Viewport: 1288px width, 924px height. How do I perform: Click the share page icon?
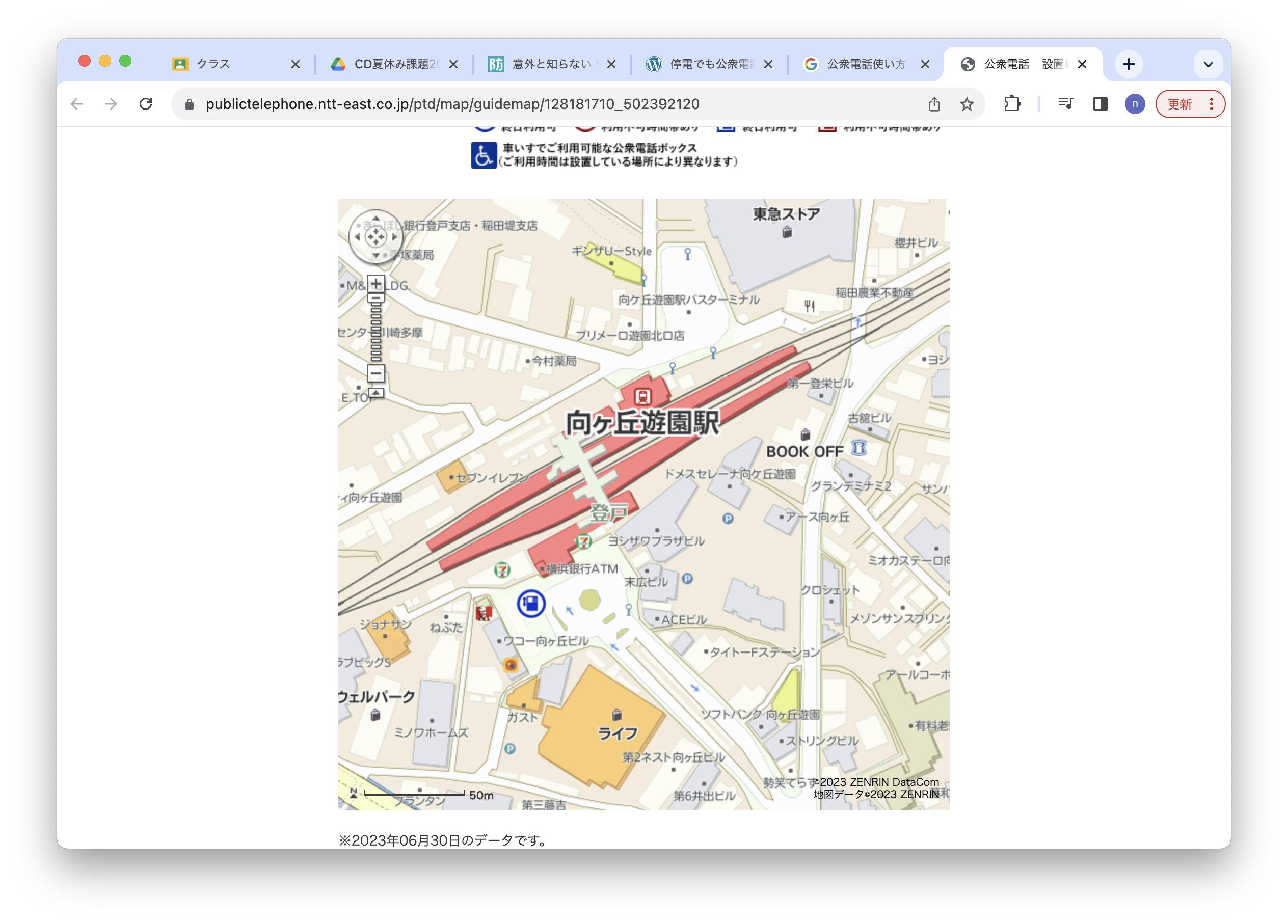pyautogui.click(x=934, y=104)
